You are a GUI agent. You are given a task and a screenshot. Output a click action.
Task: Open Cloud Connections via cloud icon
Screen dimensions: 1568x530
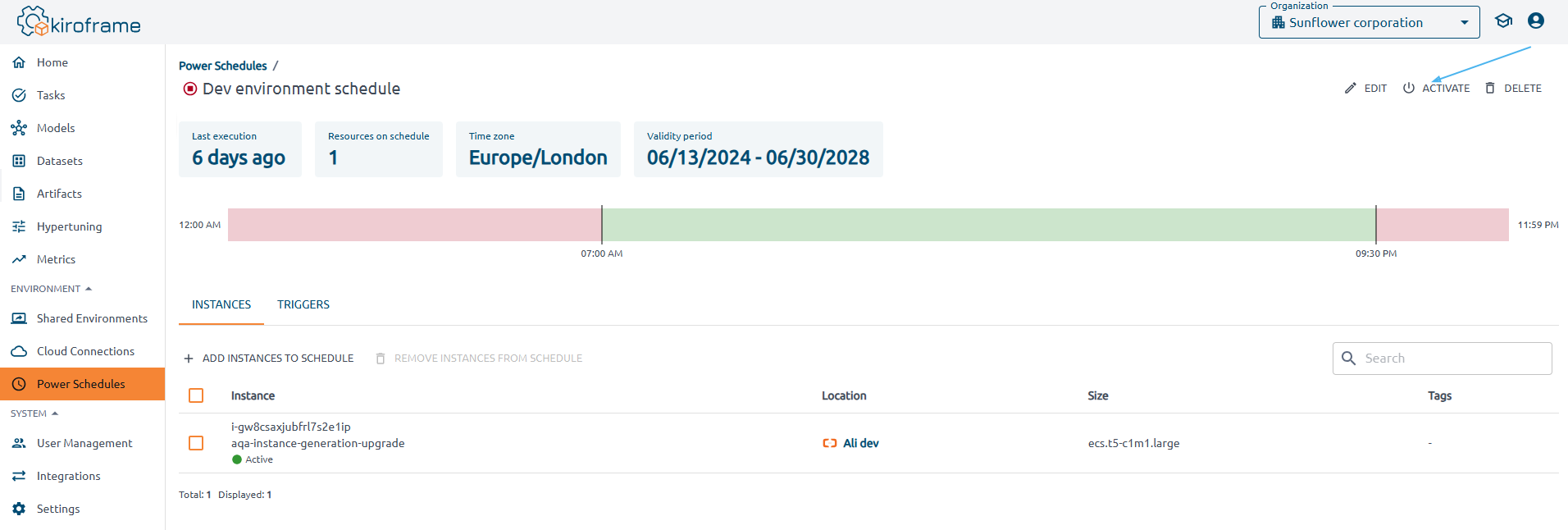(x=19, y=351)
